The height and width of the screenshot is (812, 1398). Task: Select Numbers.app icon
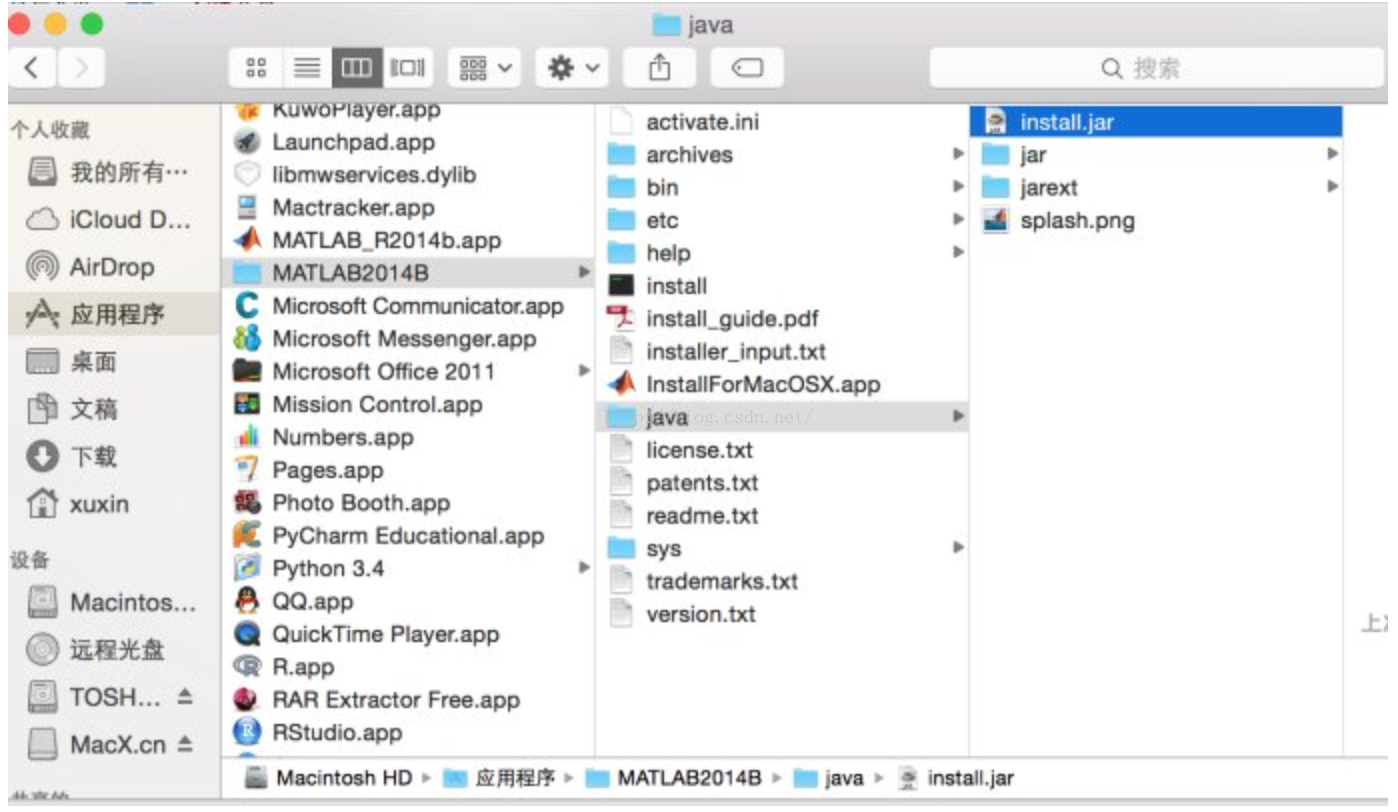pyautogui.click(x=246, y=437)
